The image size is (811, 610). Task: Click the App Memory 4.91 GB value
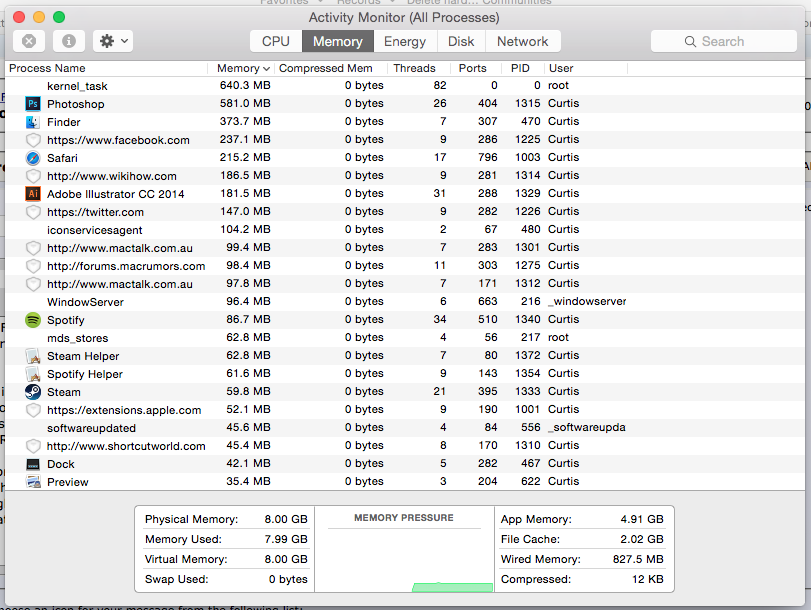click(x=642, y=519)
